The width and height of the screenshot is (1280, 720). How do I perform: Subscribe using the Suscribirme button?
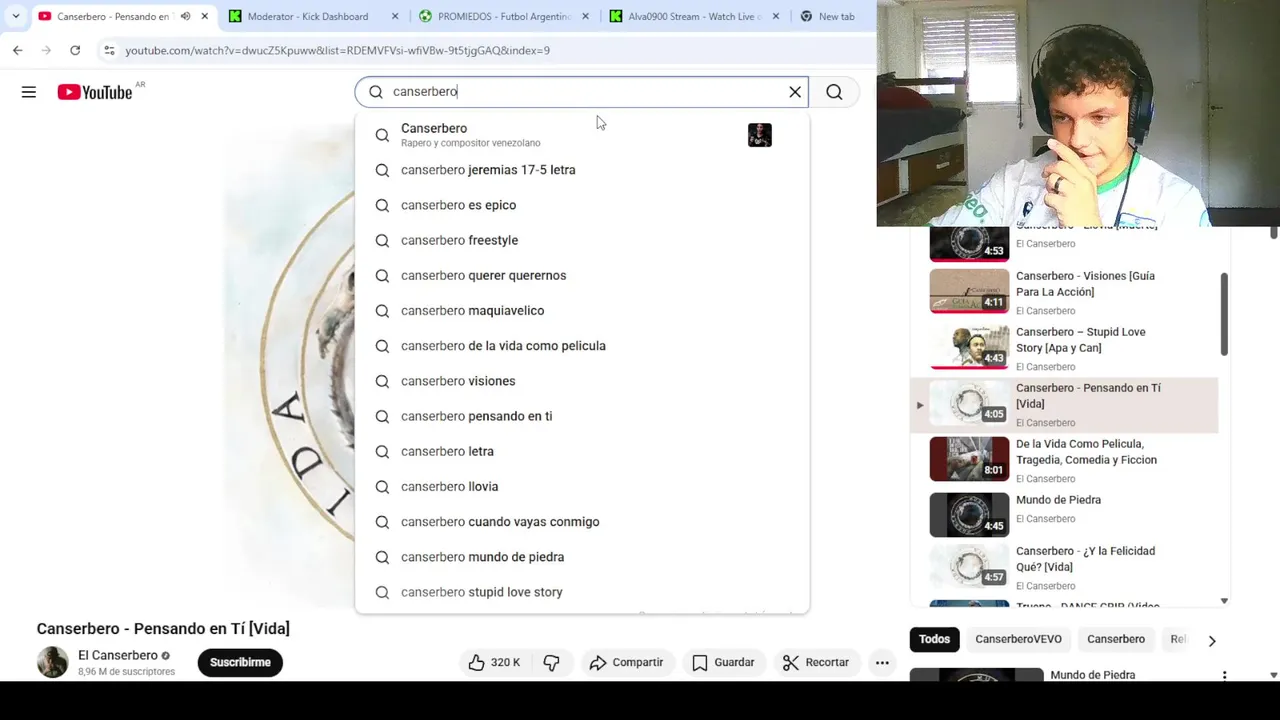(x=240, y=662)
